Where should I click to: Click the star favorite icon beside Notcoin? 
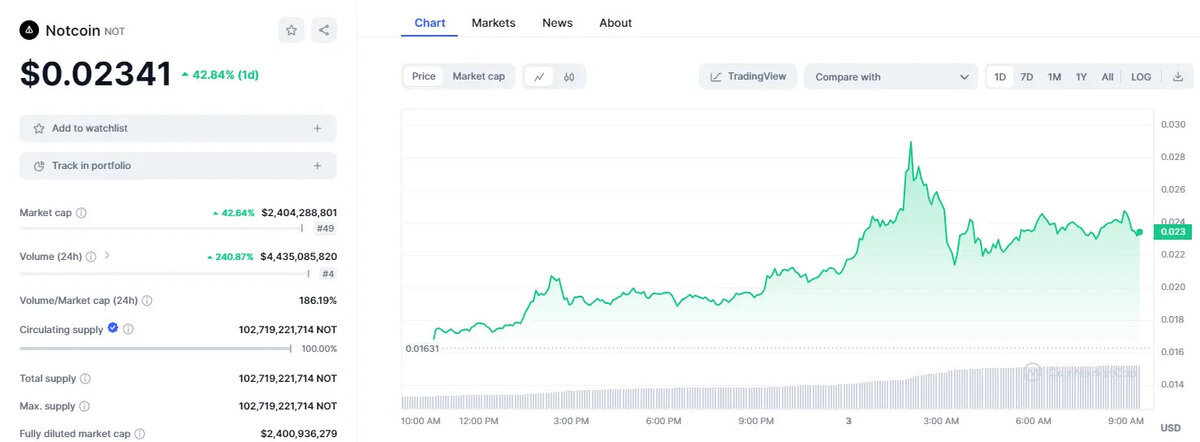[x=291, y=30]
